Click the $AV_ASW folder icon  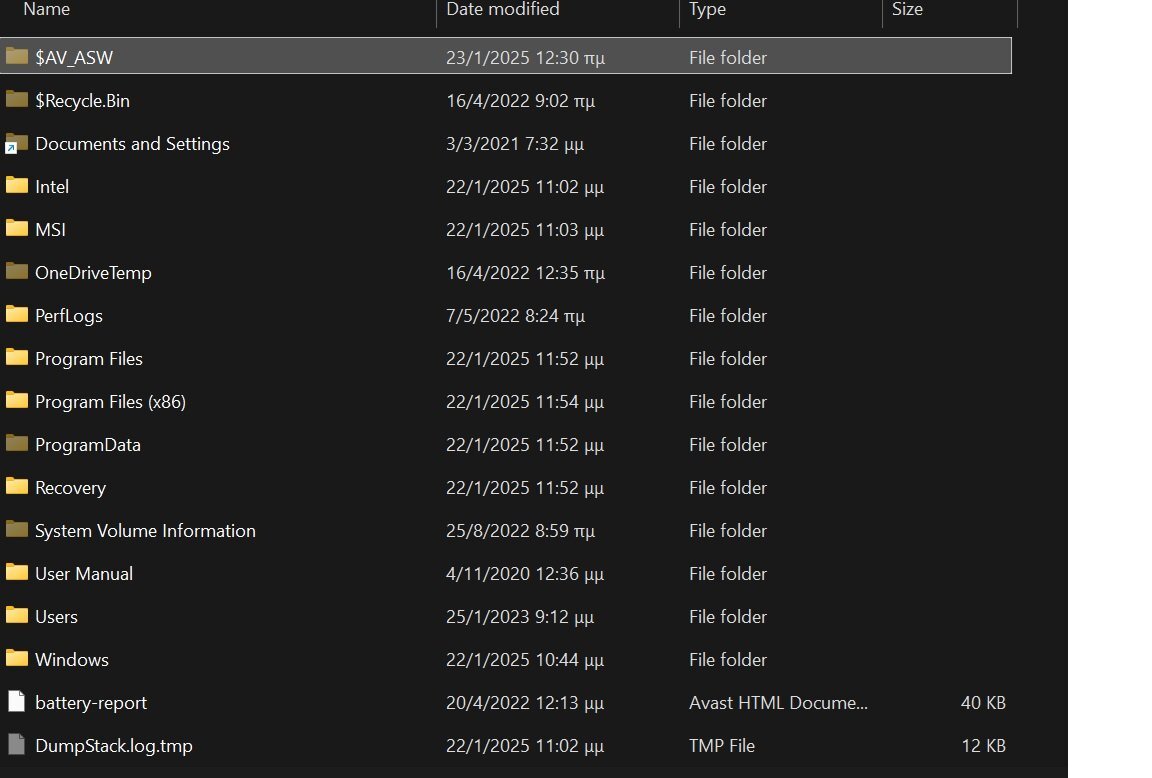tap(16, 57)
